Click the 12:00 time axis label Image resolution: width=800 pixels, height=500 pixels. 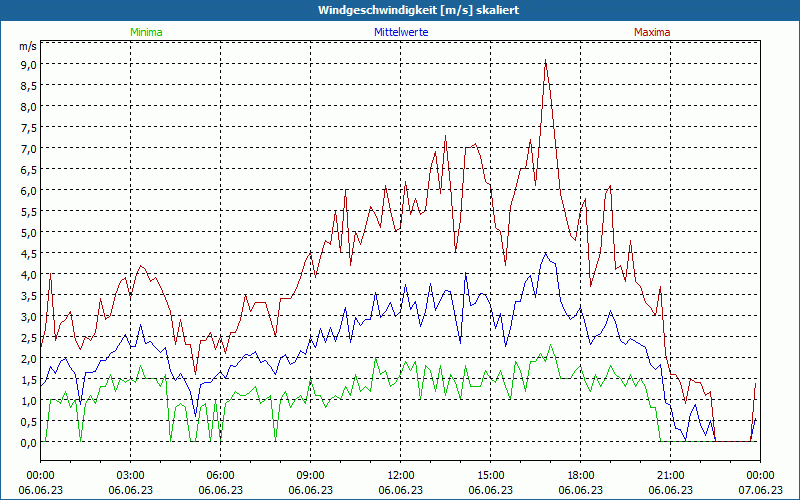tap(401, 476)
